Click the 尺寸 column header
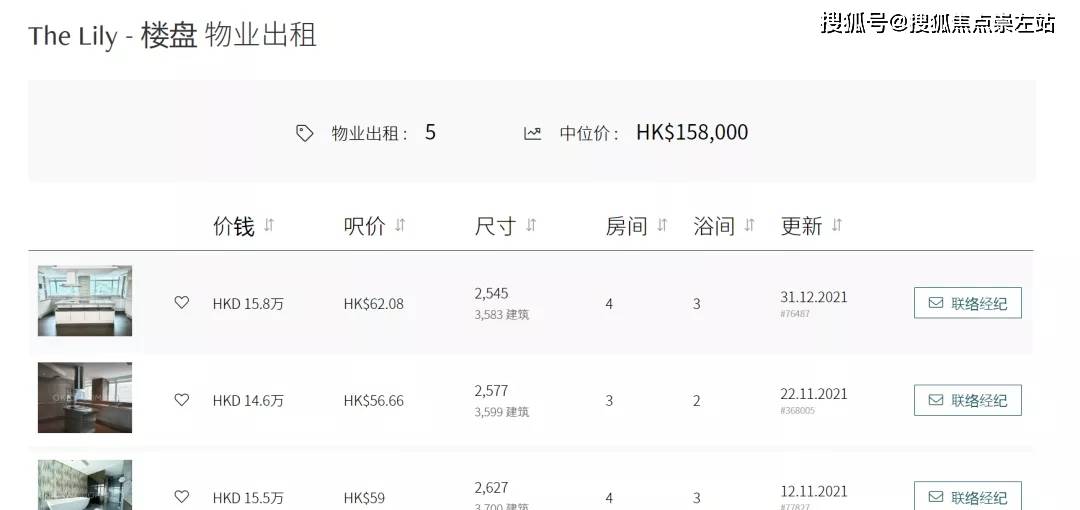The image size is (1080, 510). (495, 226)
